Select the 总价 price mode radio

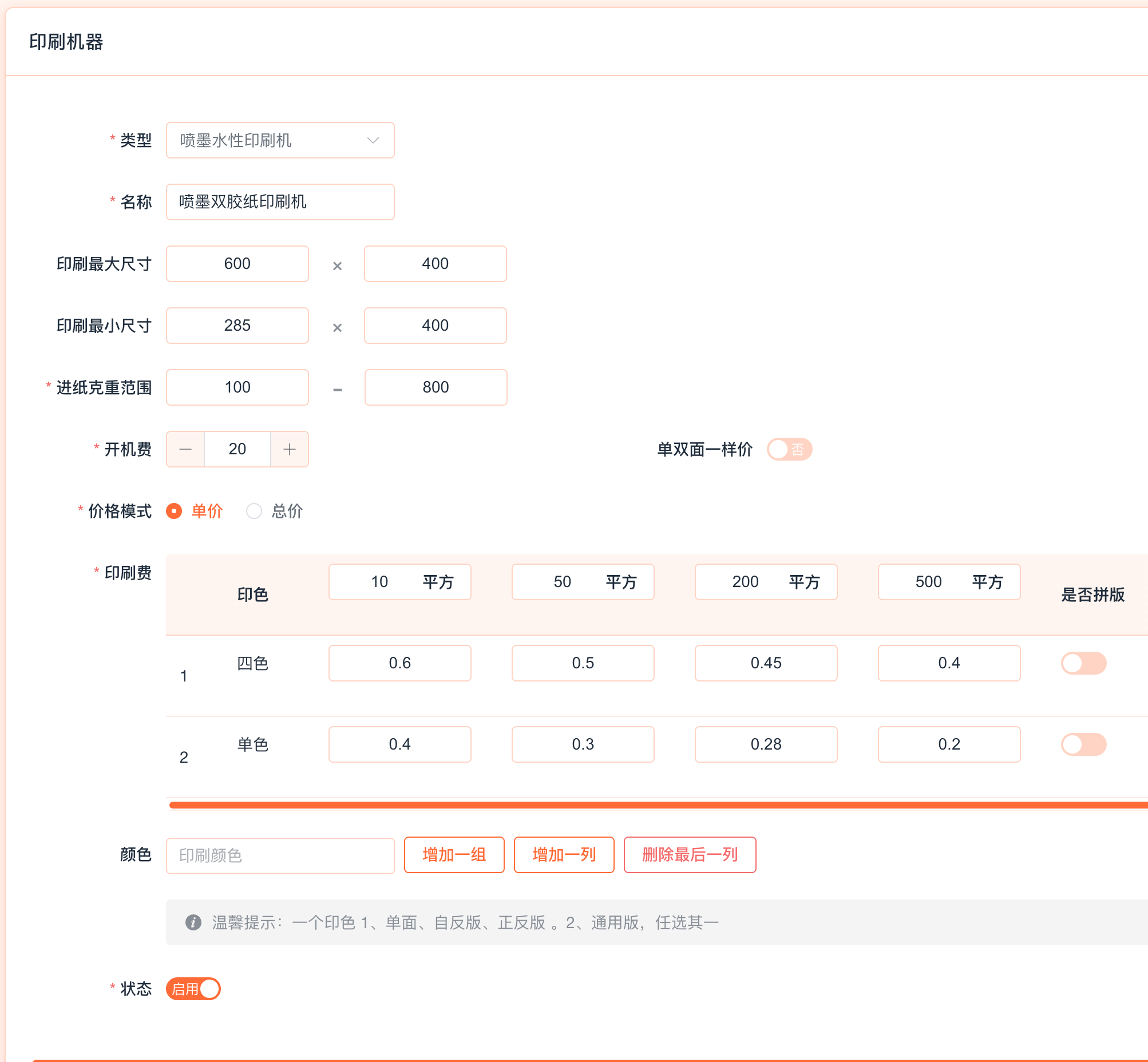(x=254, y=511)
